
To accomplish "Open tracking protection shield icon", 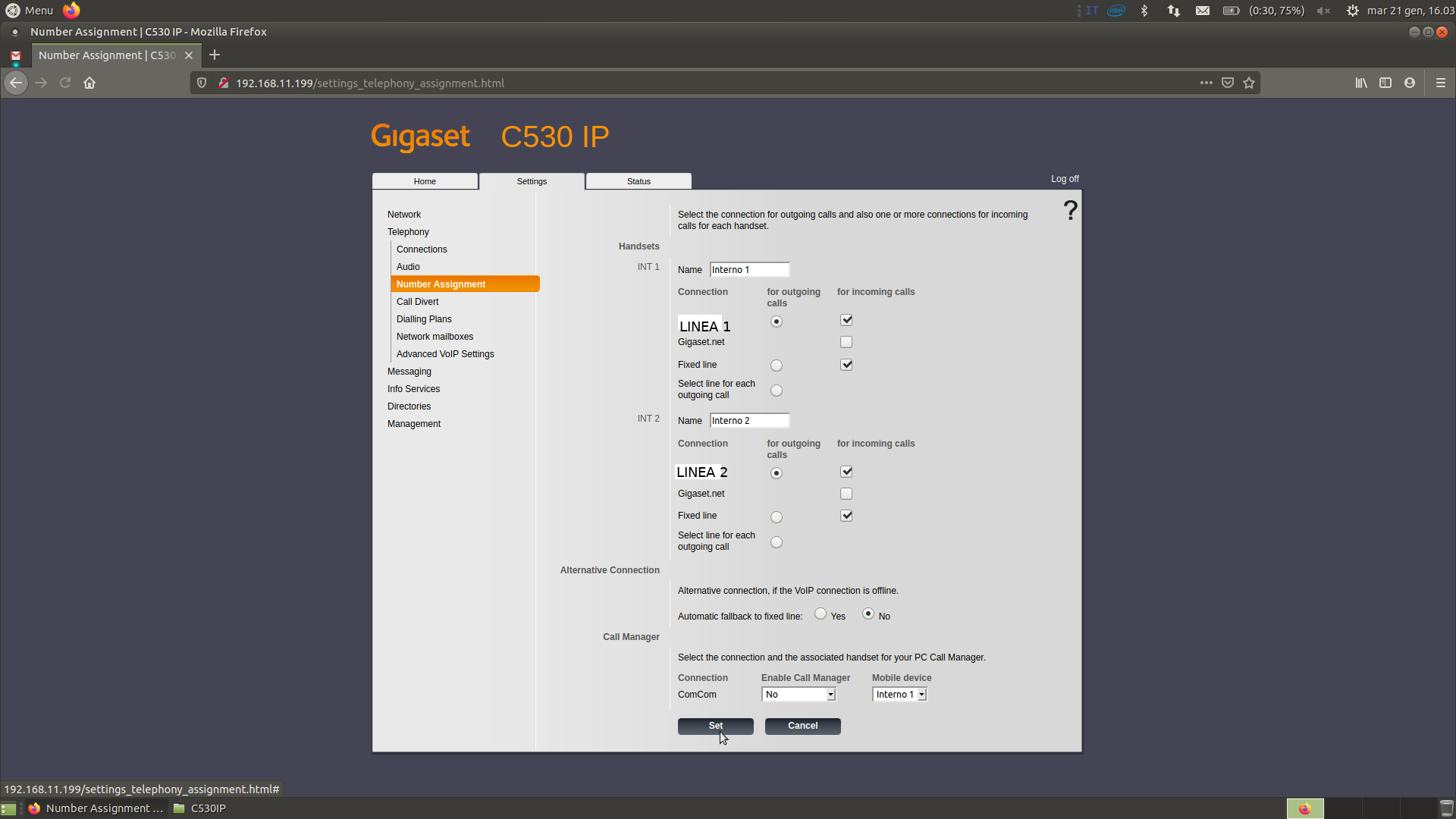I will [202, 83].
